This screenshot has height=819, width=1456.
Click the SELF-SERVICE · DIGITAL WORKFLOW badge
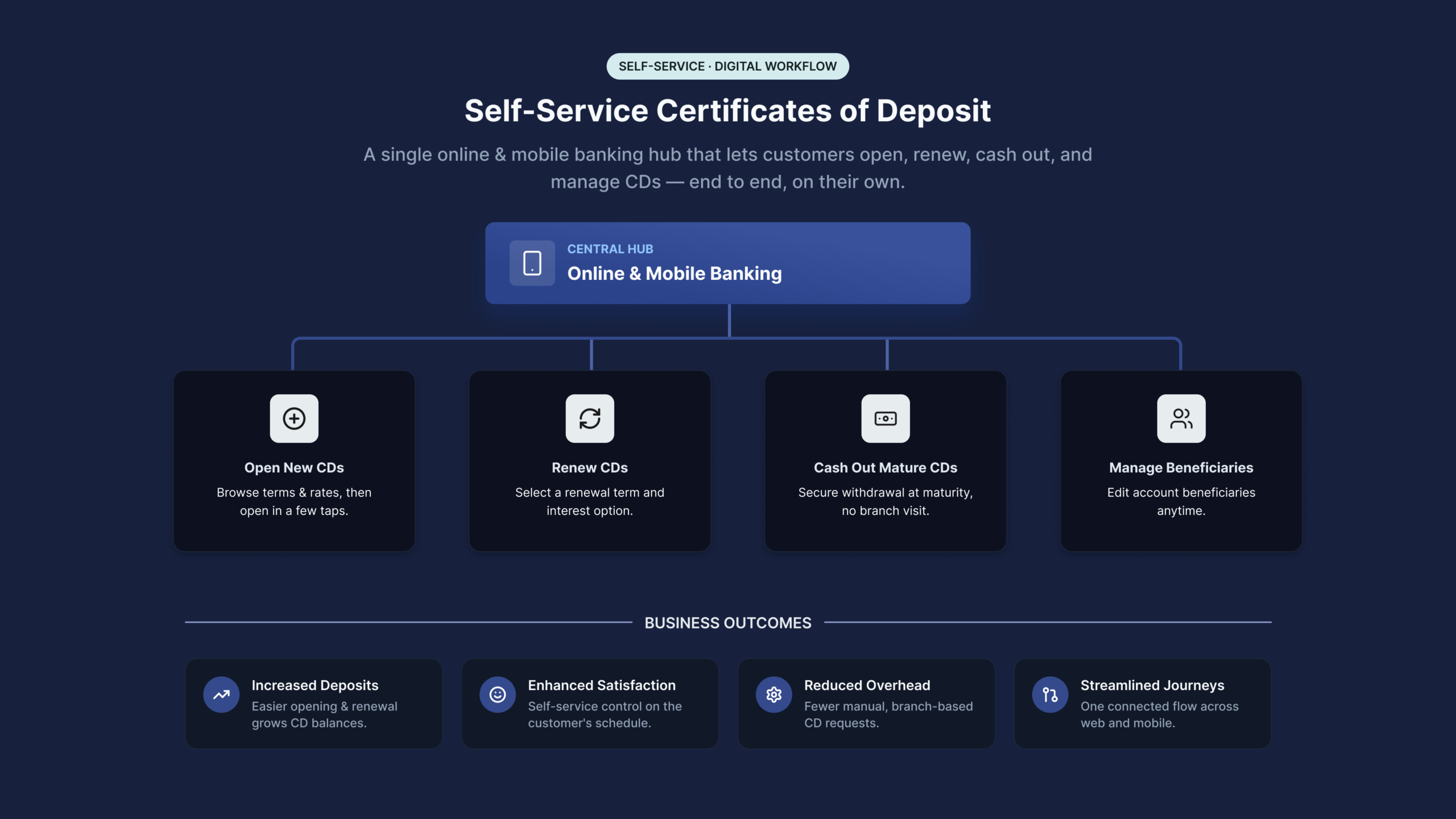[728, 66]
